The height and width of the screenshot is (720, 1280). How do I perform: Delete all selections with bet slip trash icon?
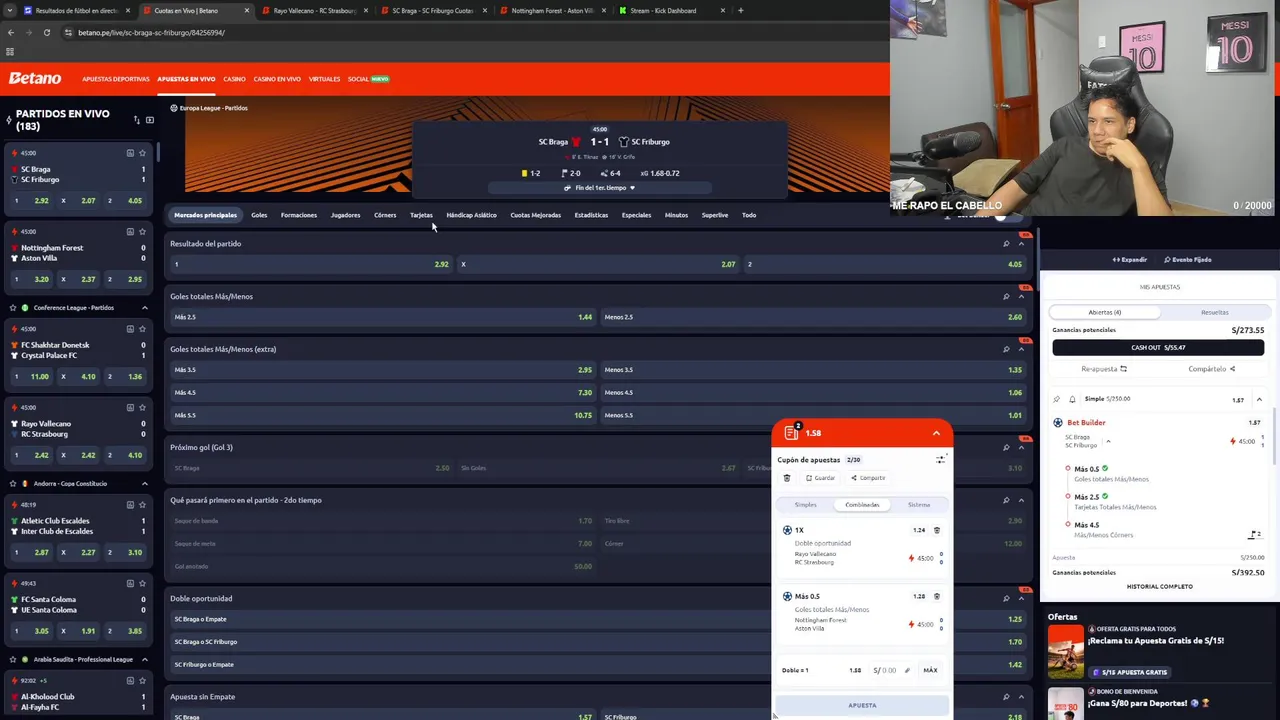[x=787, y=478]
